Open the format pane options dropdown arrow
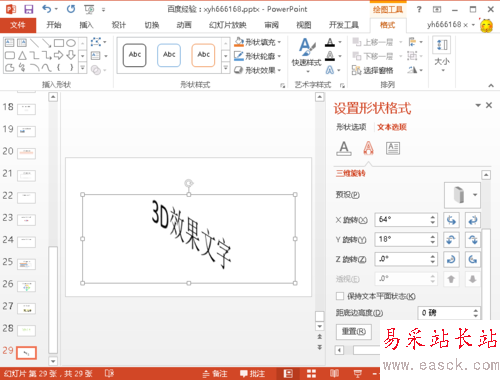Image resolution: width=500 pixels, height=380 pixels. (478, 105)
